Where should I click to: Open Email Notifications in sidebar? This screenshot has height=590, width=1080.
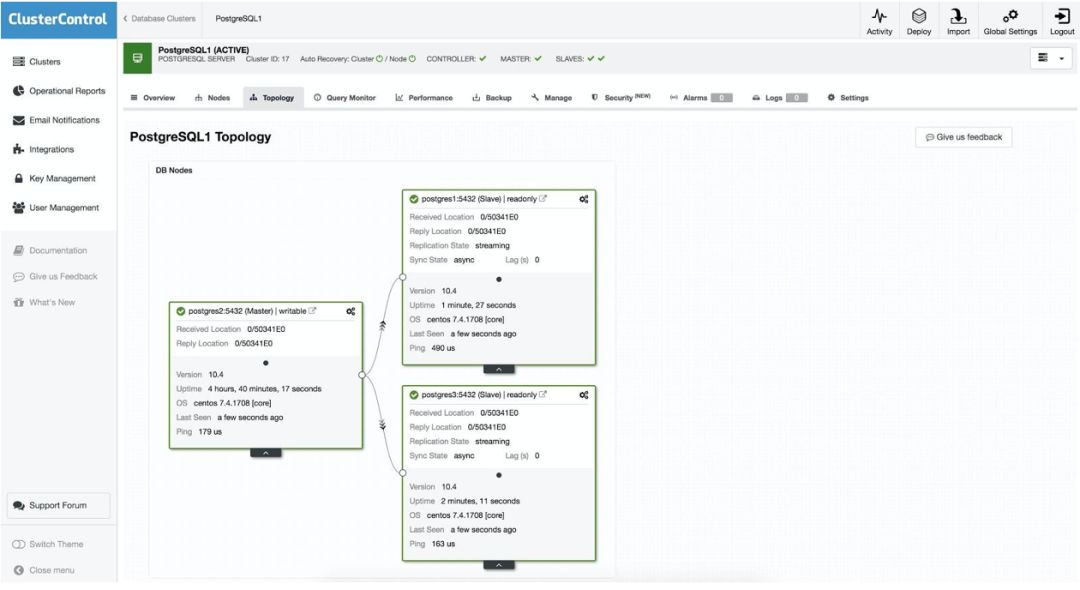(x=64, y=120)
